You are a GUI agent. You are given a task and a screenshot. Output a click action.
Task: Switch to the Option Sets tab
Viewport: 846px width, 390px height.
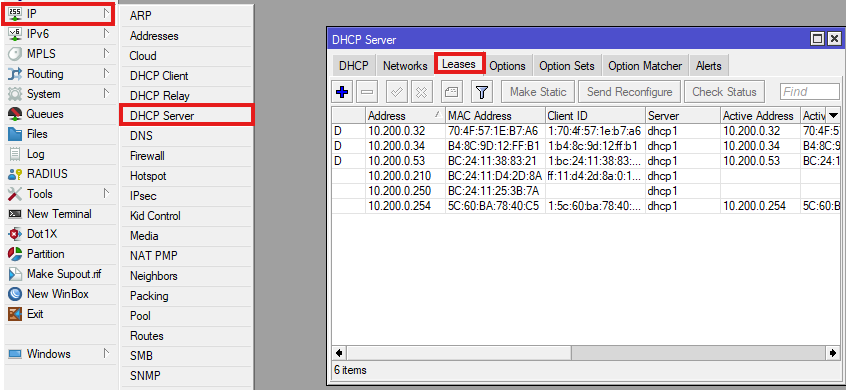(x=567, y=66)
